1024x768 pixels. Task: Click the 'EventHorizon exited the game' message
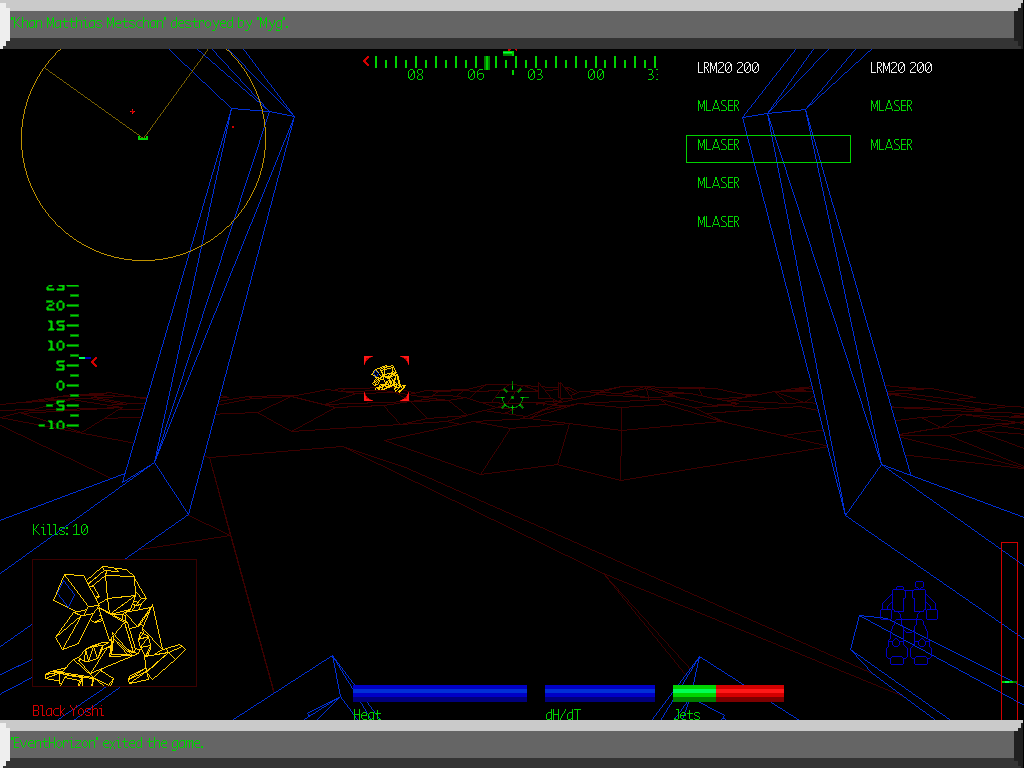(x=108, y=743)
